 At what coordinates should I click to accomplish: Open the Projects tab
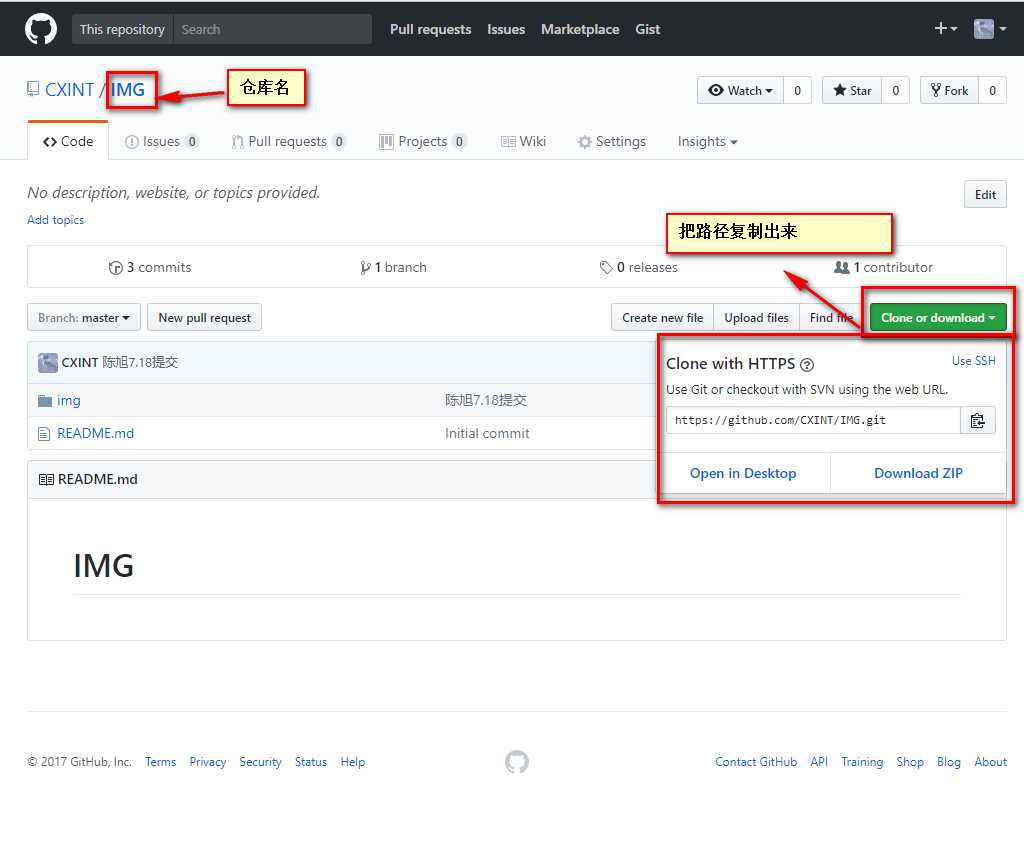pos(422,141)
